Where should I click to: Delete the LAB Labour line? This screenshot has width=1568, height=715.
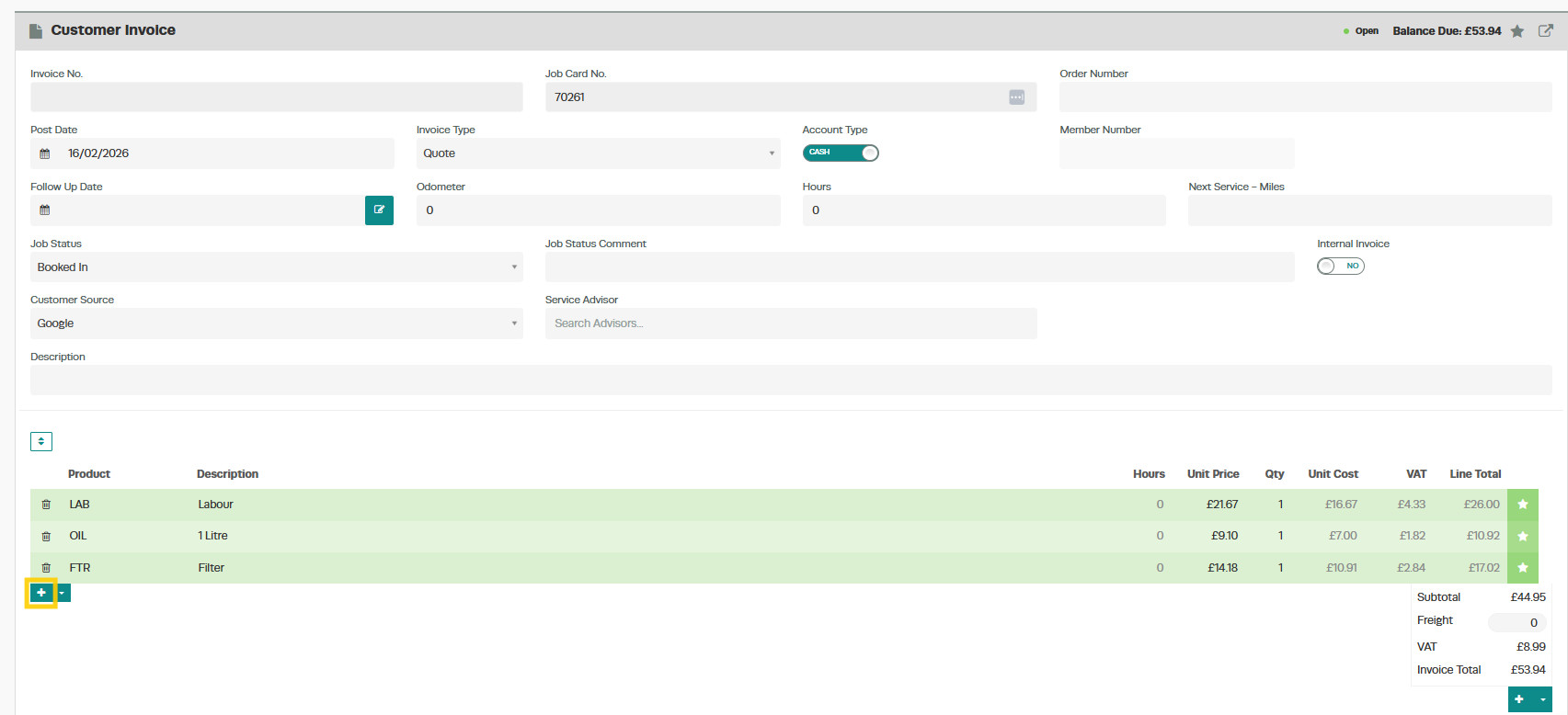46,505
